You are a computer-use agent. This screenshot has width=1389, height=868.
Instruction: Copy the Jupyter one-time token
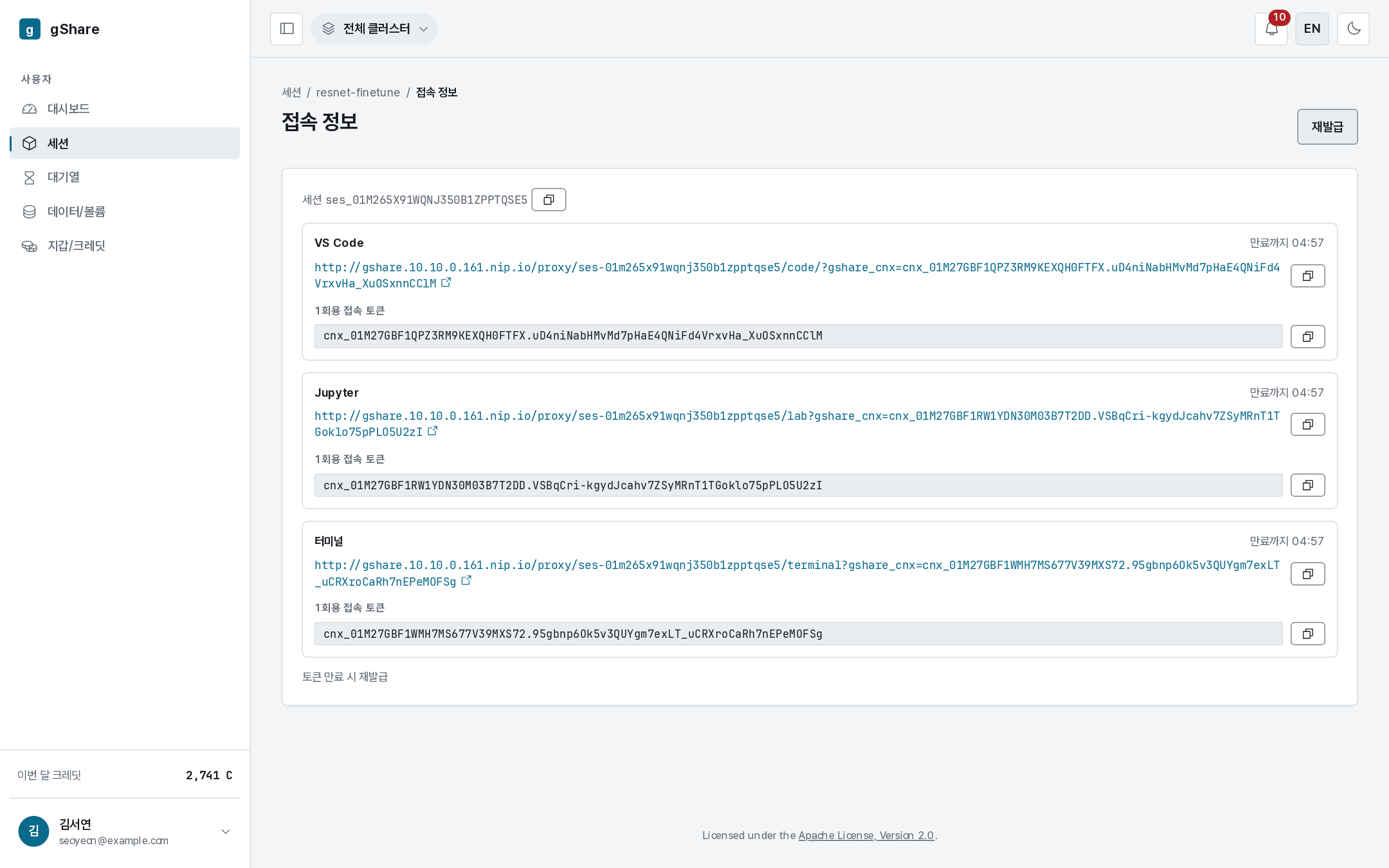coord(1307,485)
